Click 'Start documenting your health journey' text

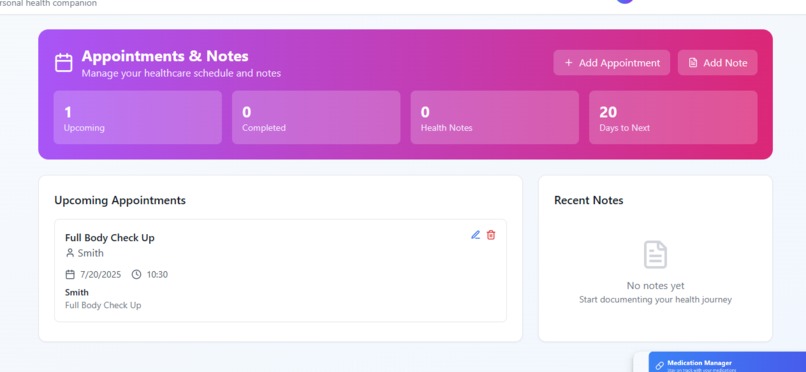point(655,300)
